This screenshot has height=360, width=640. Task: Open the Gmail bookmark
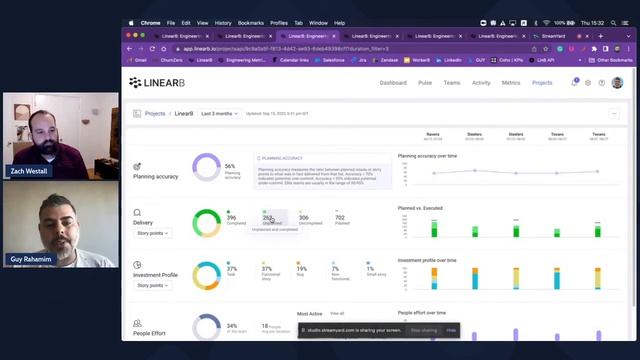[x=138, y=60]
